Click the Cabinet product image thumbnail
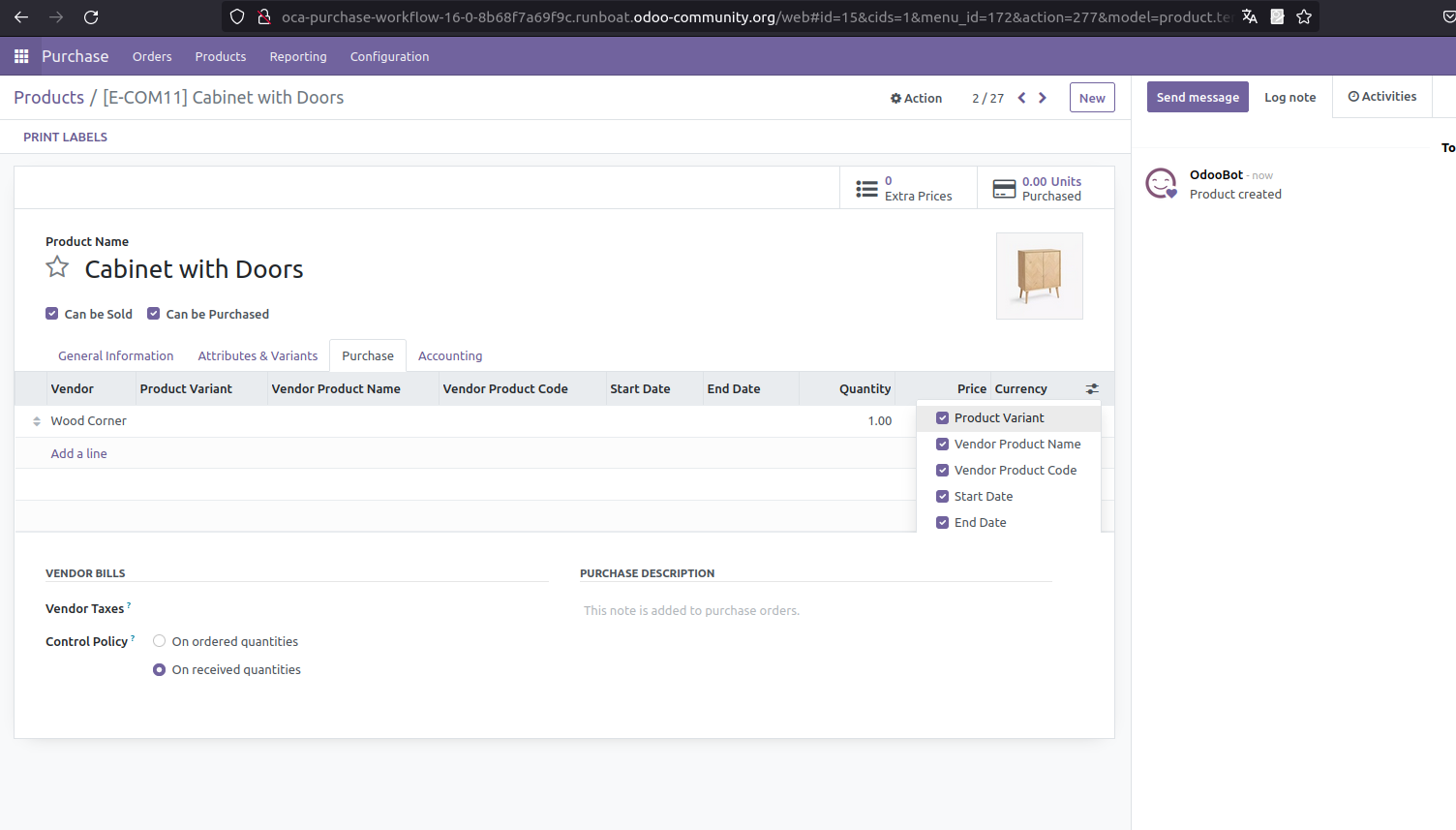Viewport: 1456px width, 830px height. (x=1039, y=276)
